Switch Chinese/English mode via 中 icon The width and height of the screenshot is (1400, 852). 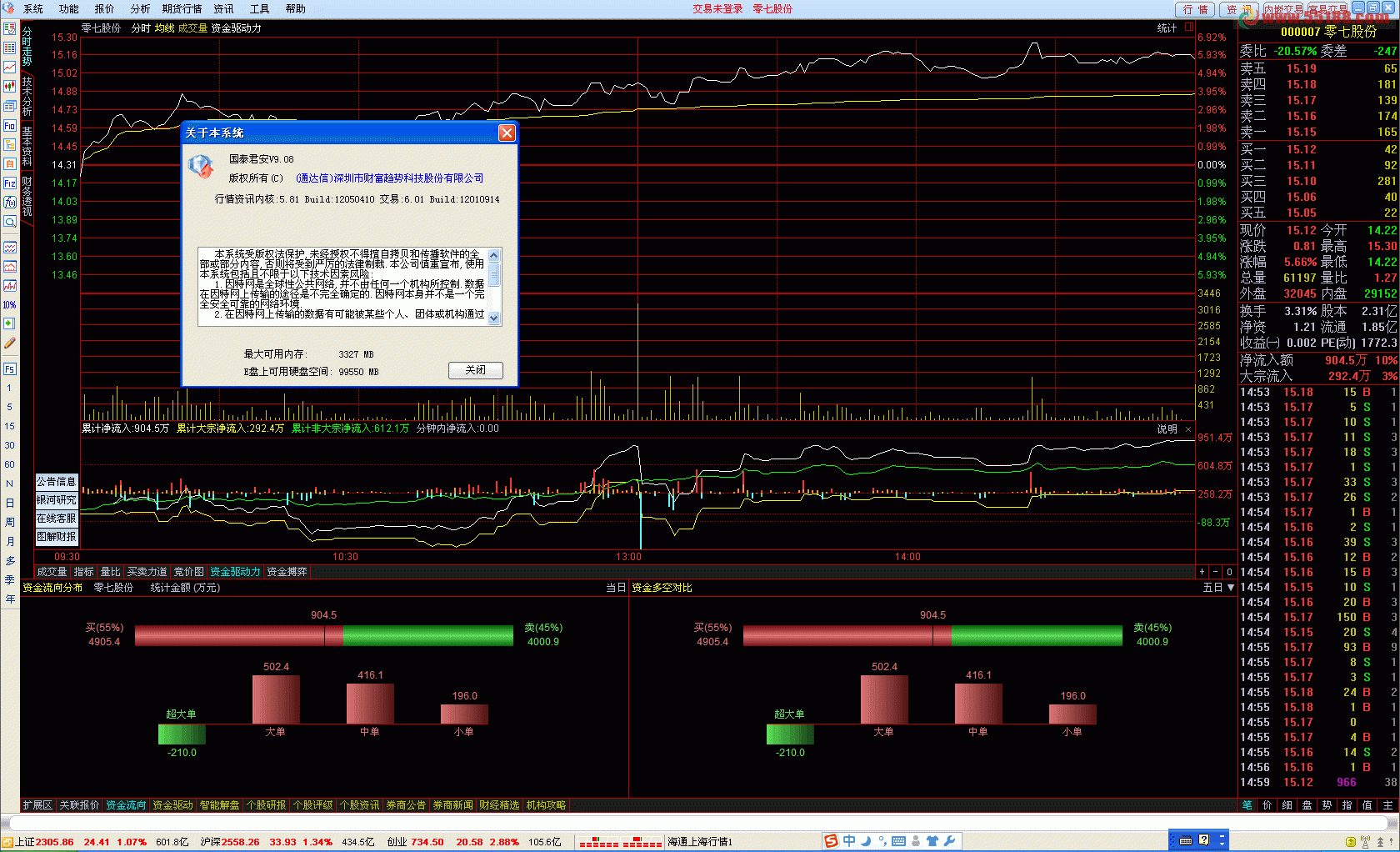[x=849, y=841]
